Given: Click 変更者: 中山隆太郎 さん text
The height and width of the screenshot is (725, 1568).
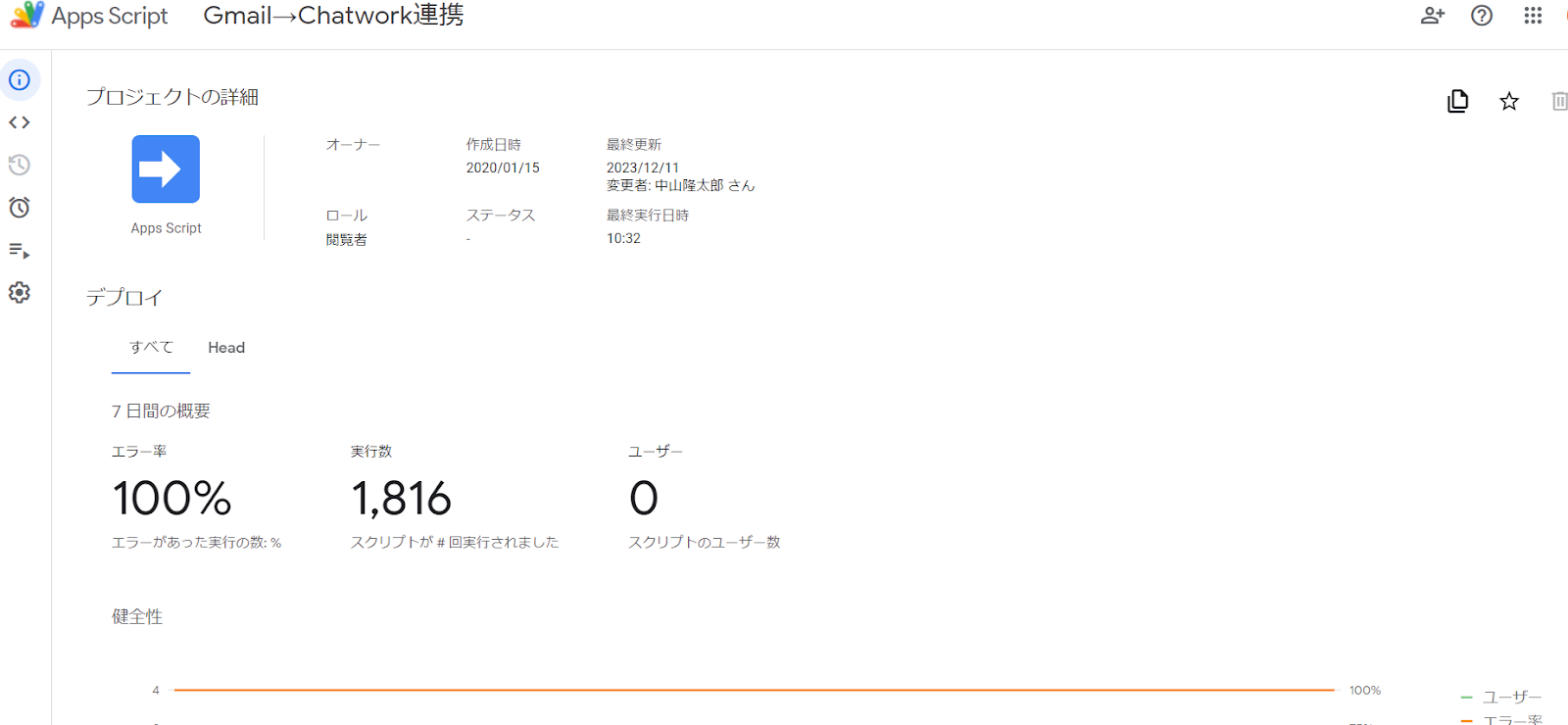Looking at the screenshot, I should 680,185.
